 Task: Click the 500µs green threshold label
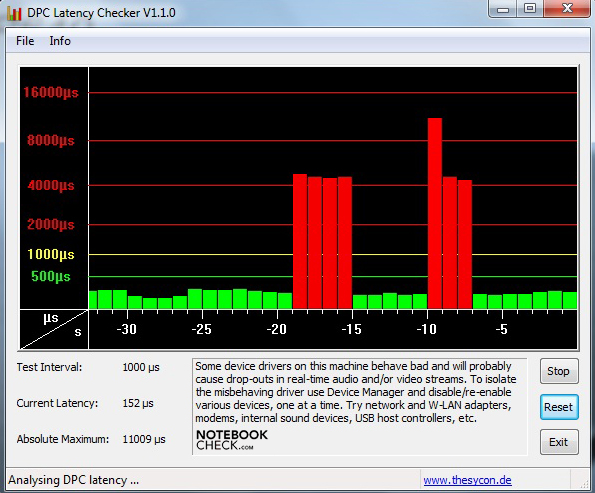pos(51,276)
